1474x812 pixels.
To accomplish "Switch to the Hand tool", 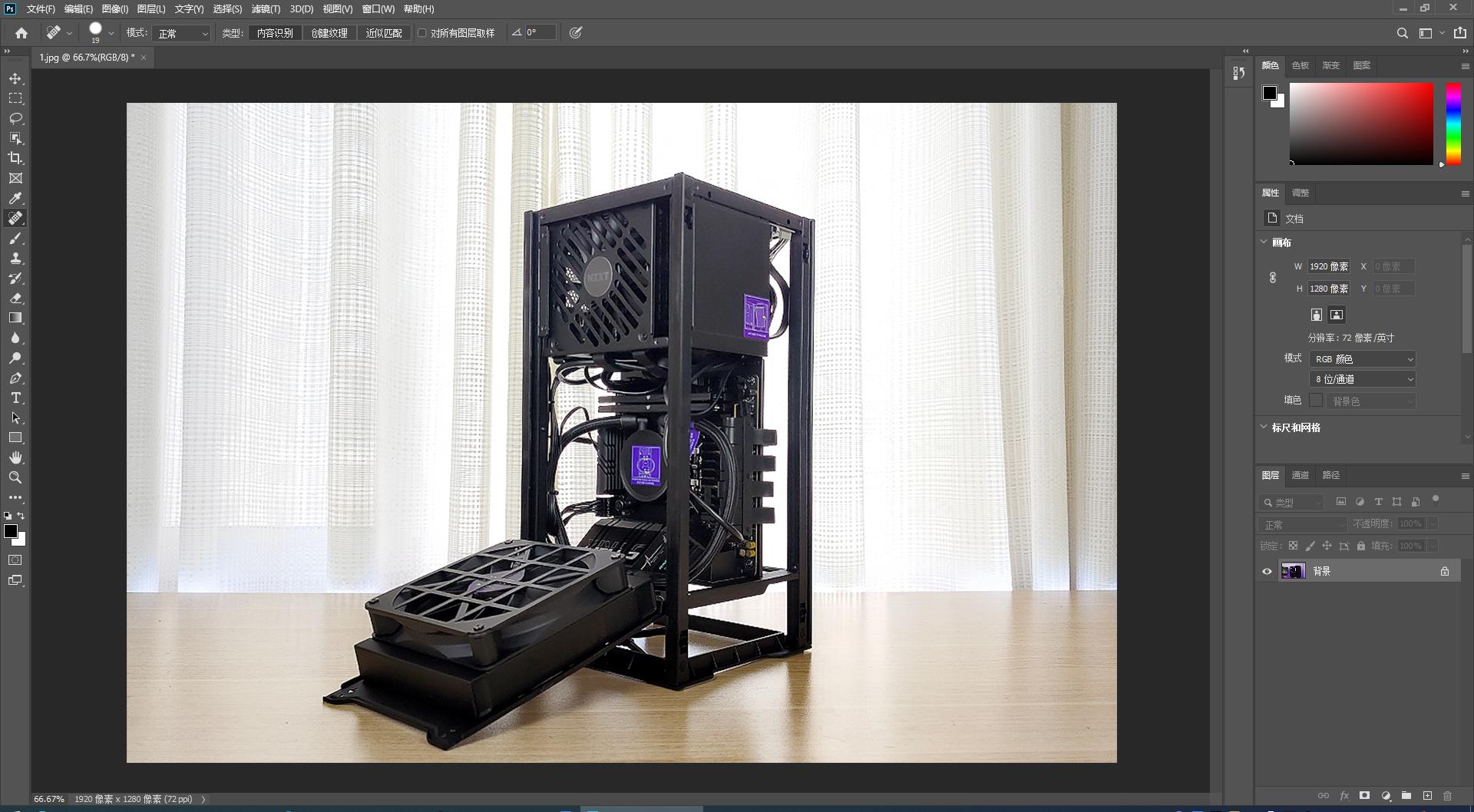I will (x=15, y=457).
